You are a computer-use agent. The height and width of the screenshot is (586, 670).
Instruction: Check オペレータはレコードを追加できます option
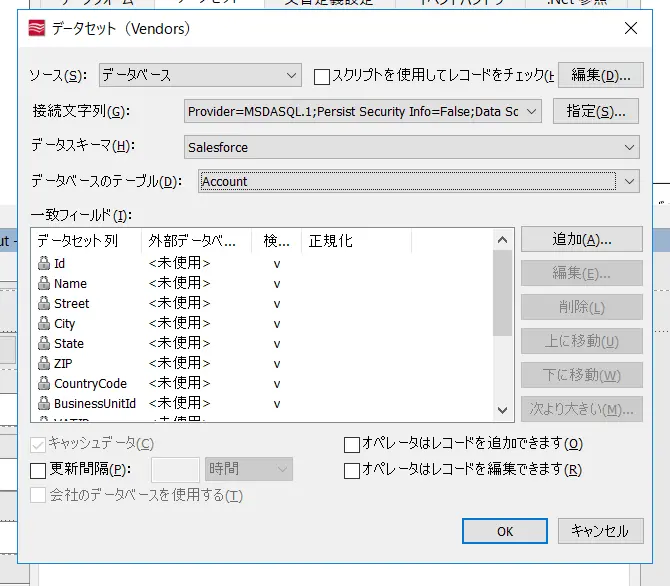pos(352,445)
